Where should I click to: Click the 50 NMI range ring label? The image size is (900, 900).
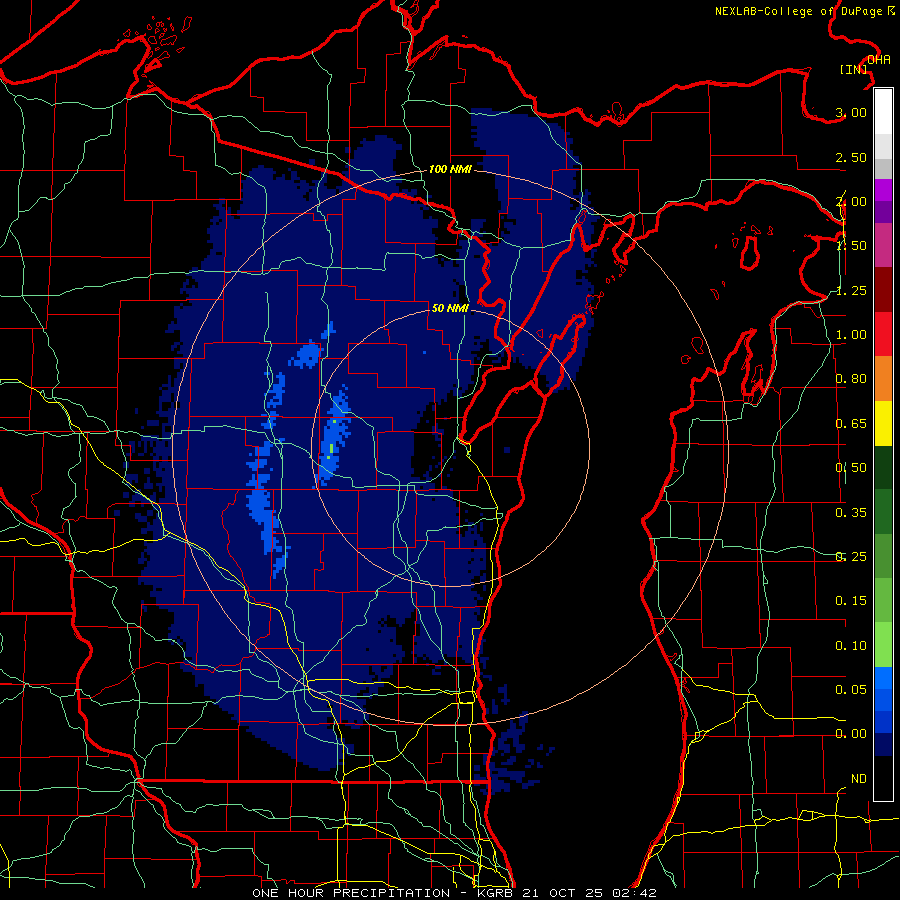point(450,309)
